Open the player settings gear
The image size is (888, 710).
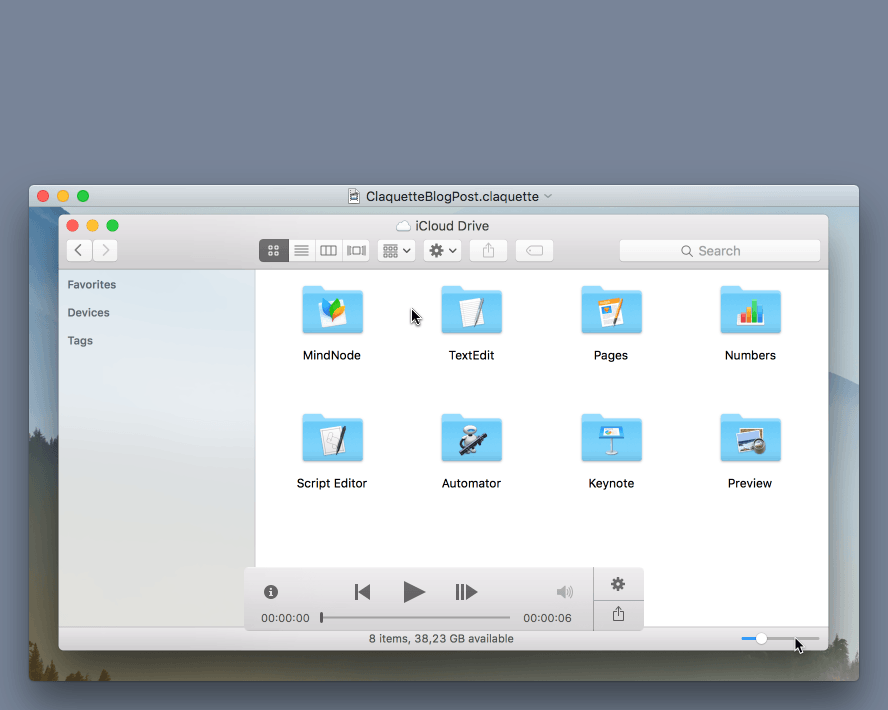click(x=618, y=584)
